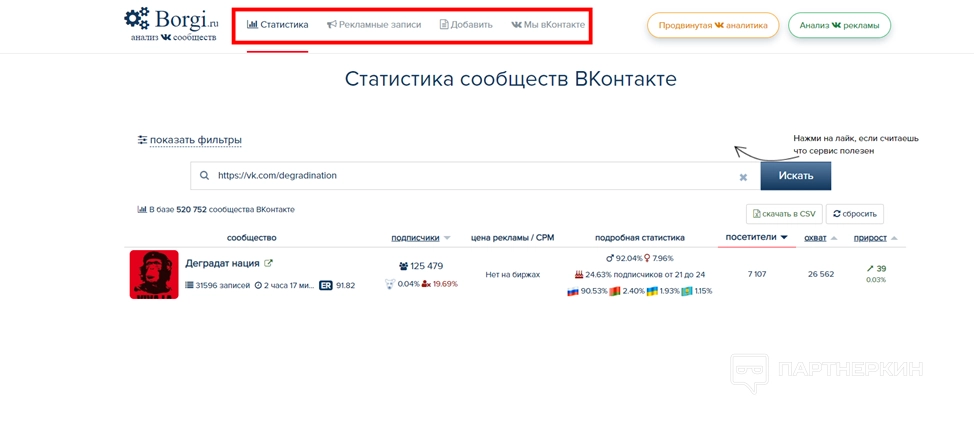This screenshot has height=446, width=974.
Task: Click the Ukrainian flag 1.93% statistic
Action: 662,291
